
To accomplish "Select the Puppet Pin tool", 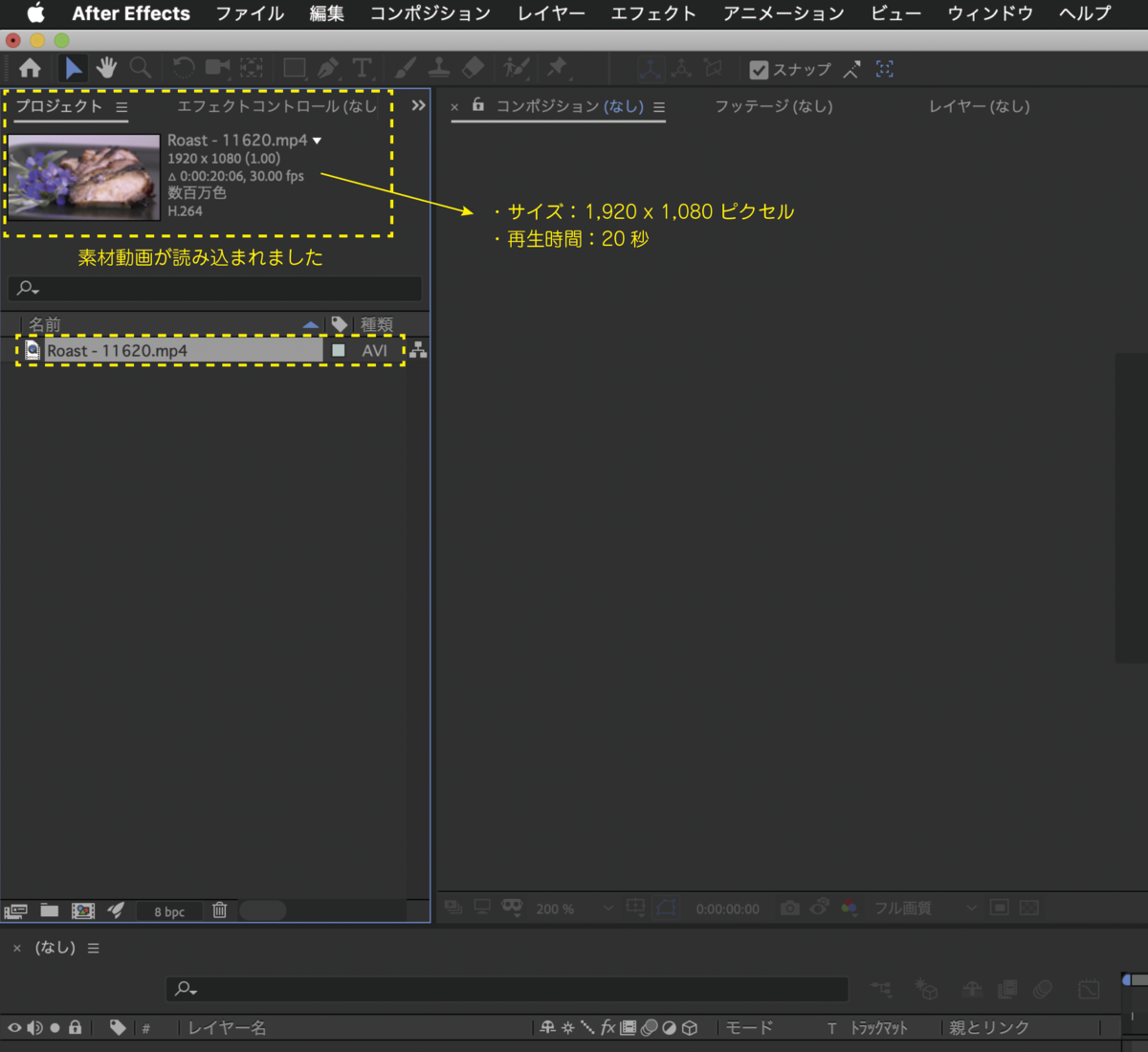I will pos(557,68).
